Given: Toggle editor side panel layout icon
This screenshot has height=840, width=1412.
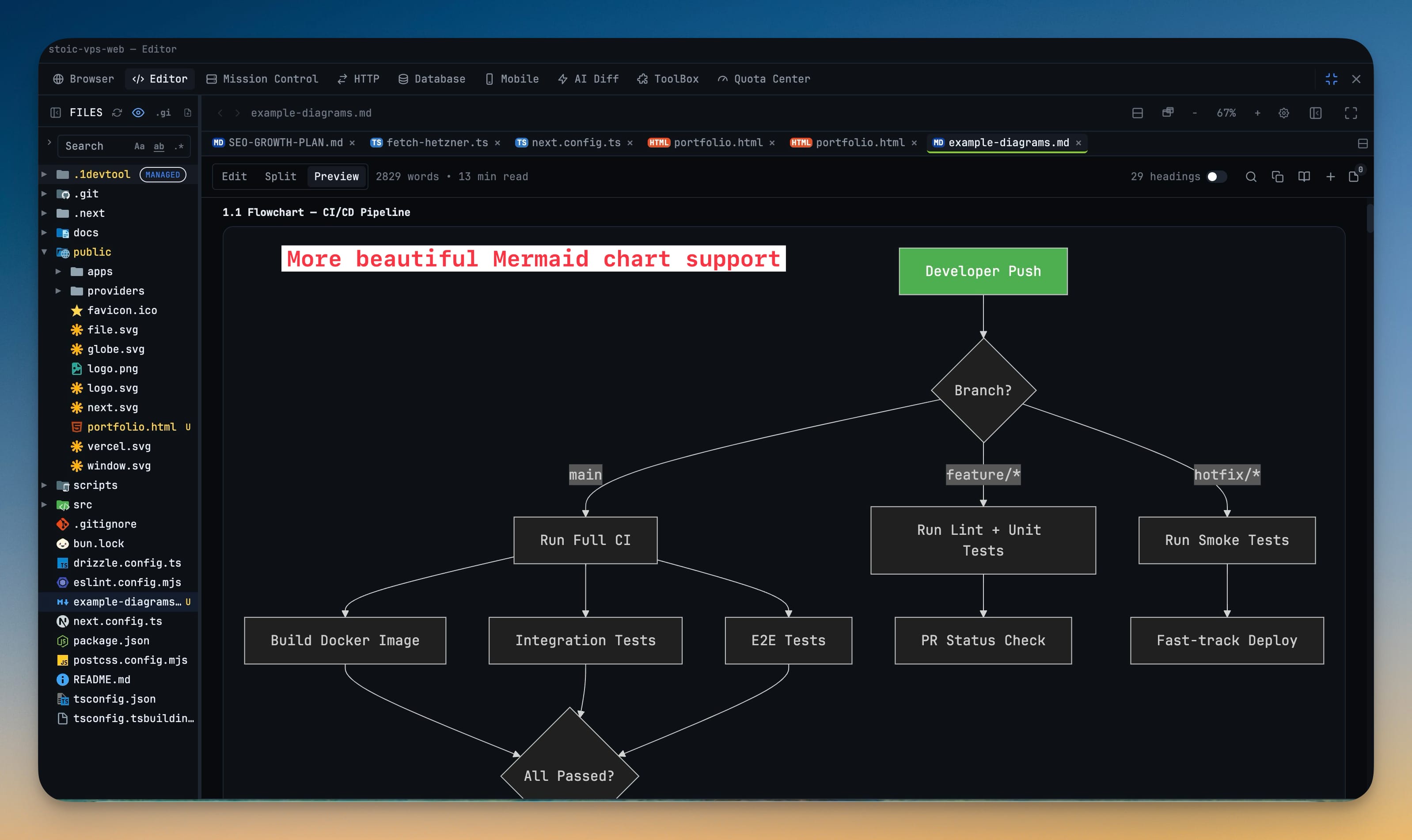Looking at the screenshot, I should click(1316, 113).
